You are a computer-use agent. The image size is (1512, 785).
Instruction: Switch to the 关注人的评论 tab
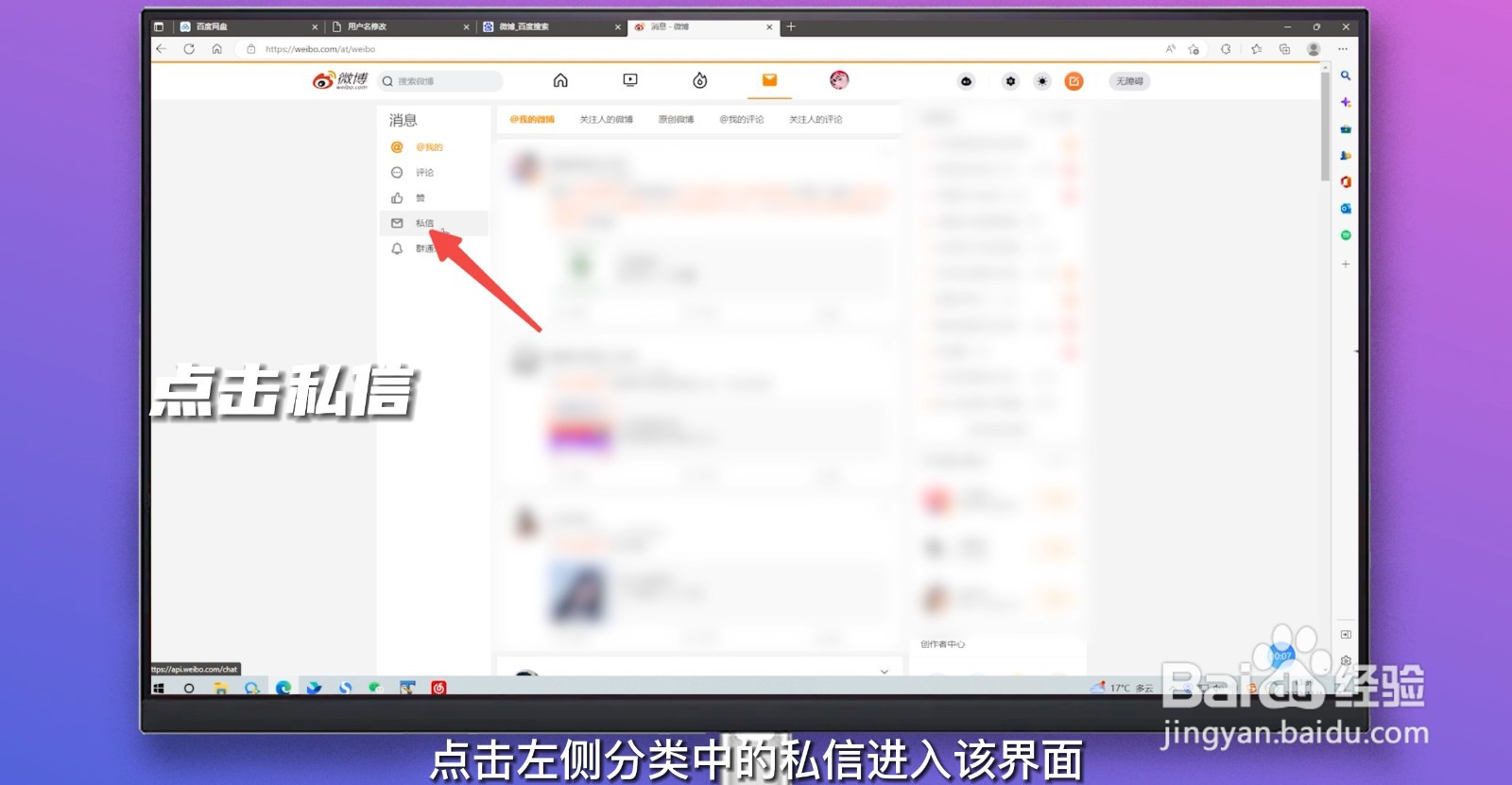(816, 119)
